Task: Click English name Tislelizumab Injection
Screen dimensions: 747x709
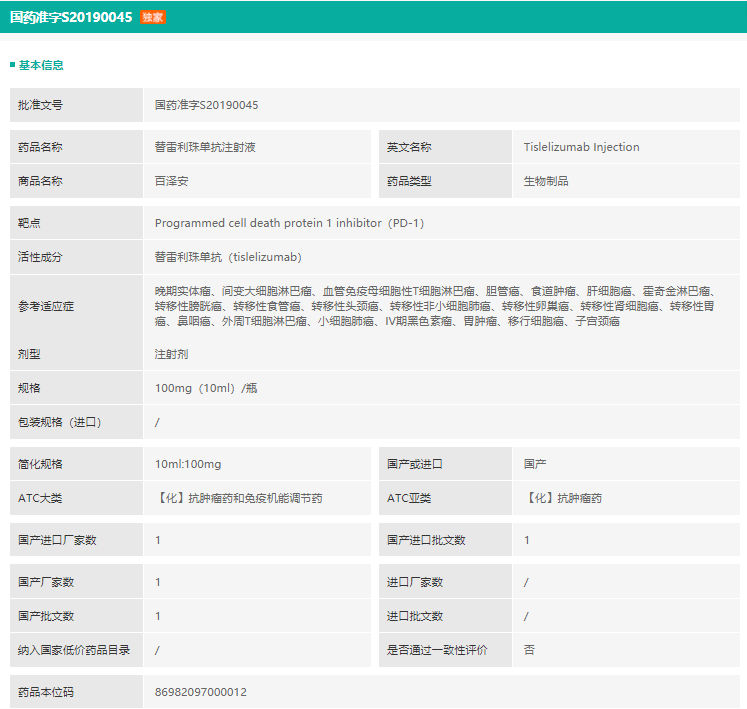Action: [581, 147]
